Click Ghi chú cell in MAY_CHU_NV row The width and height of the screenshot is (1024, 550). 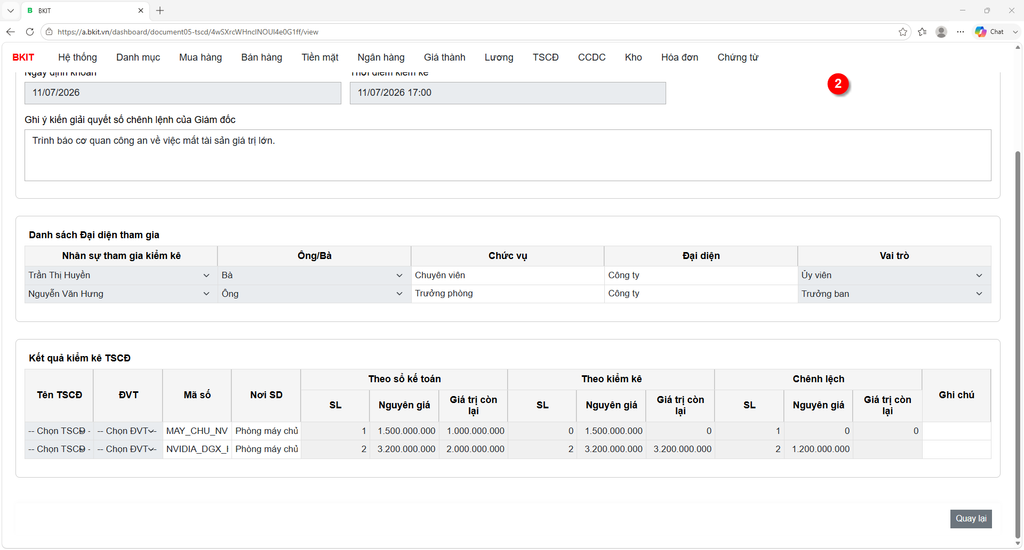click(957, 430)
